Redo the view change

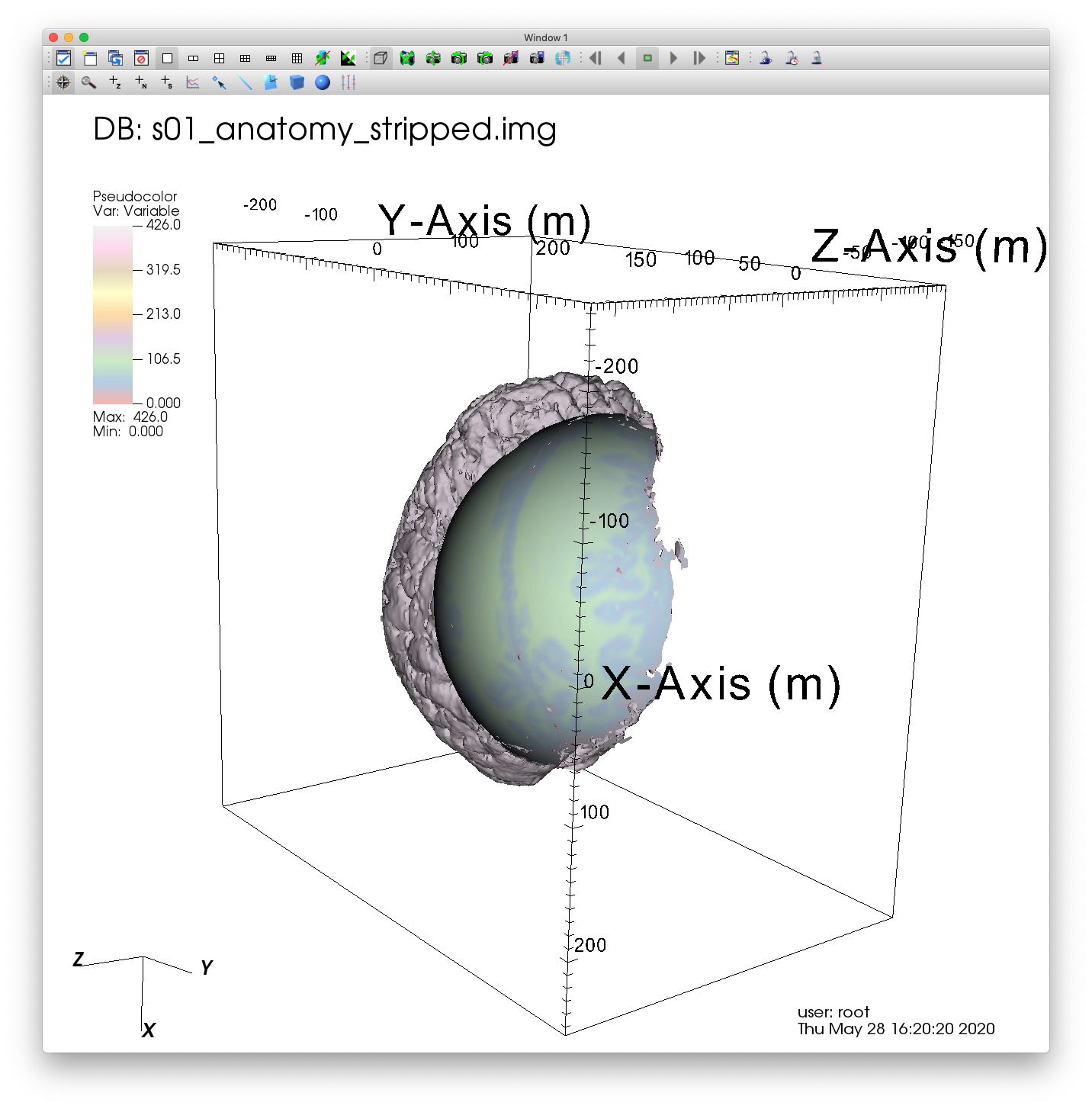click(x=485, y=58)
